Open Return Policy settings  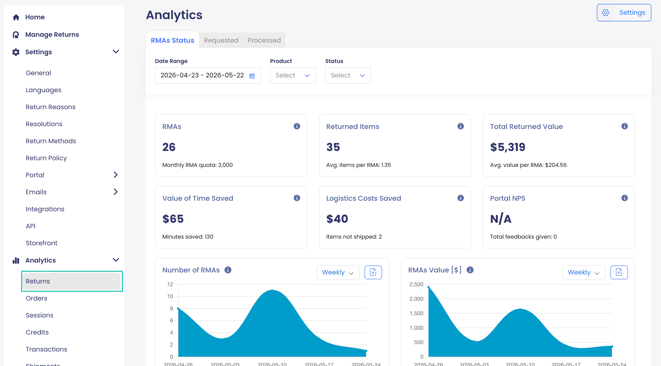tap(46, 158)
